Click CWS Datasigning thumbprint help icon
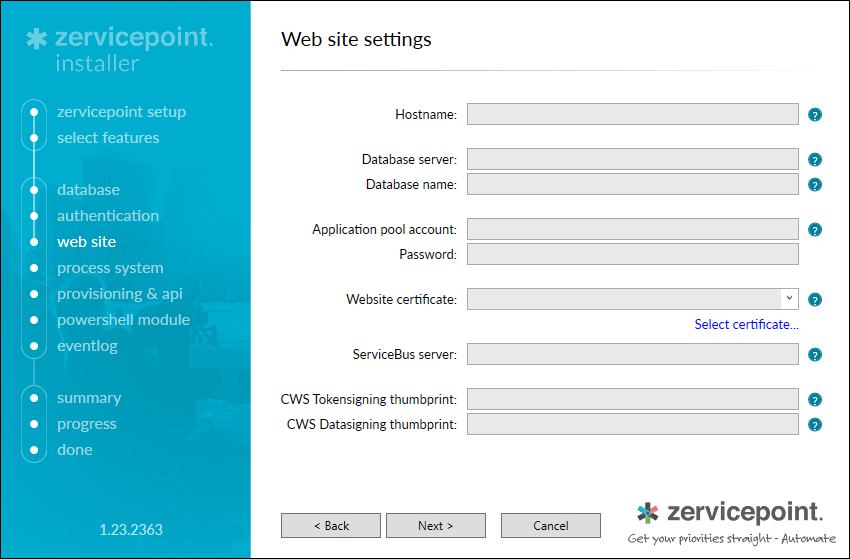Image resolution: width=850 pixels, height=559 pixels. [x=815, y=425]
